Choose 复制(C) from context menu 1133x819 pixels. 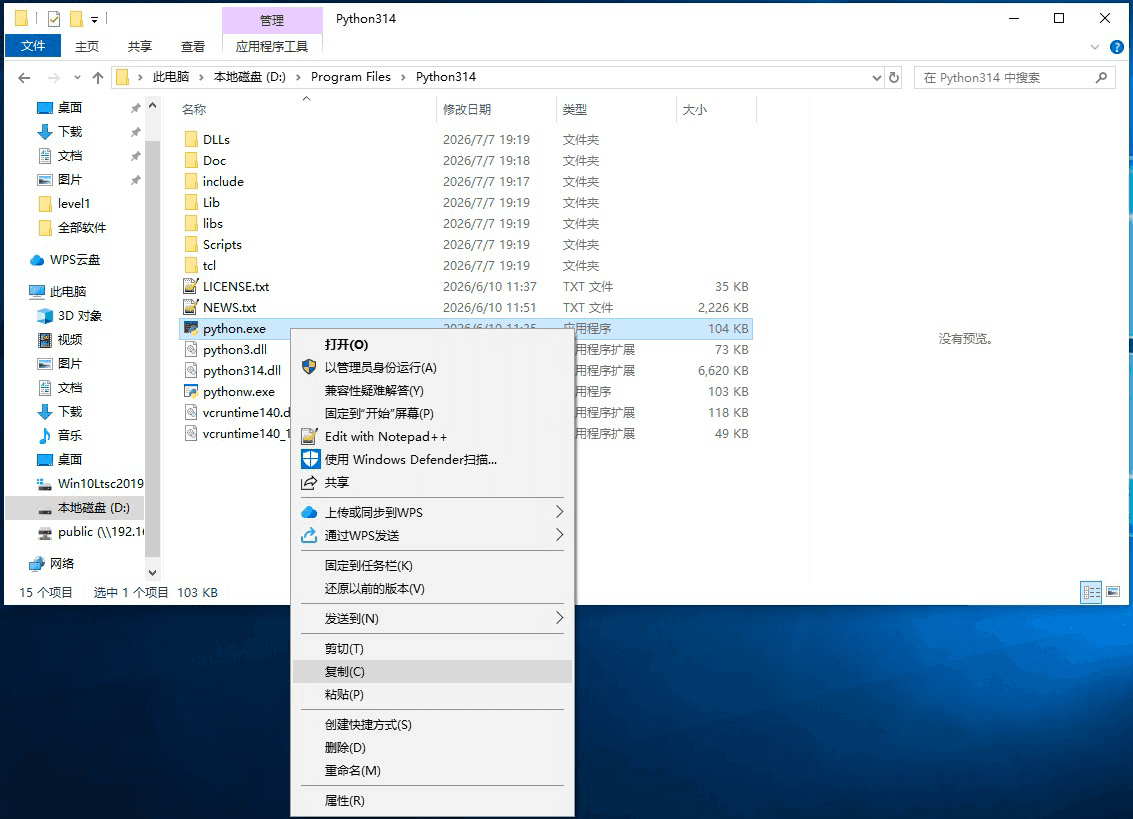(x=432, y=672)
